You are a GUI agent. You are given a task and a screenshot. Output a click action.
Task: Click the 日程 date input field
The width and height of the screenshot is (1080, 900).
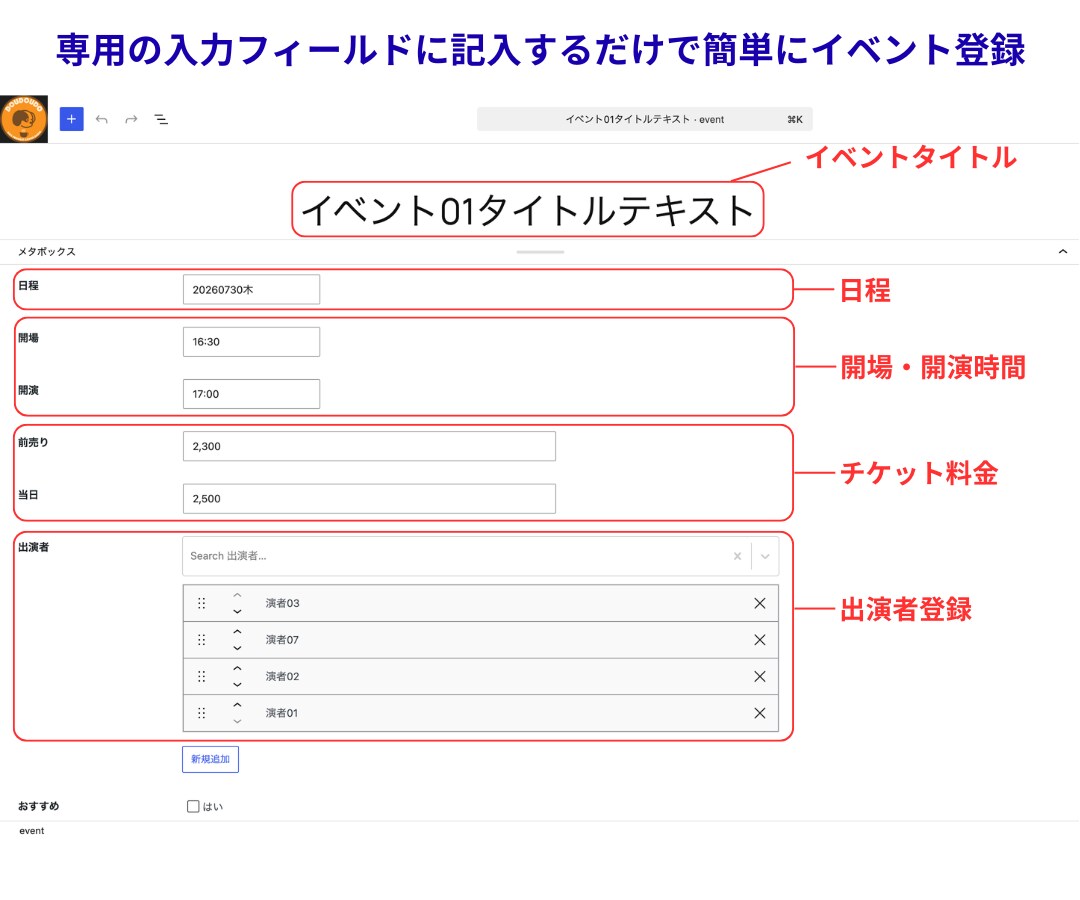pos(251,289)
